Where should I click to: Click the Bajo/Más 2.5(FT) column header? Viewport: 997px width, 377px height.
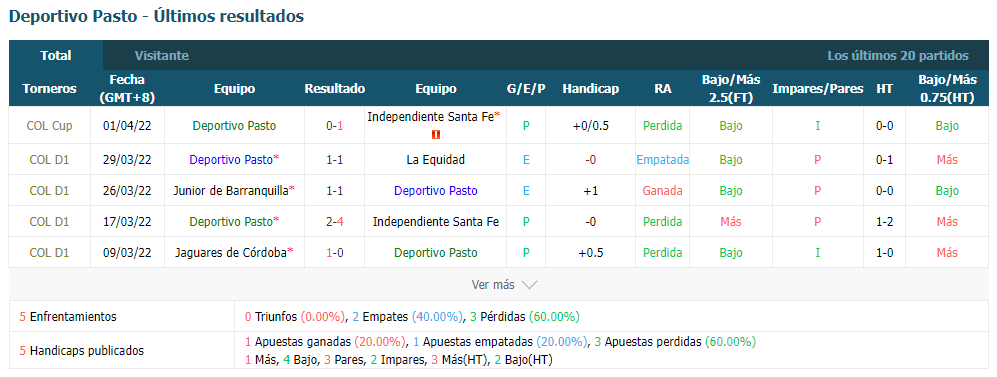731,88
